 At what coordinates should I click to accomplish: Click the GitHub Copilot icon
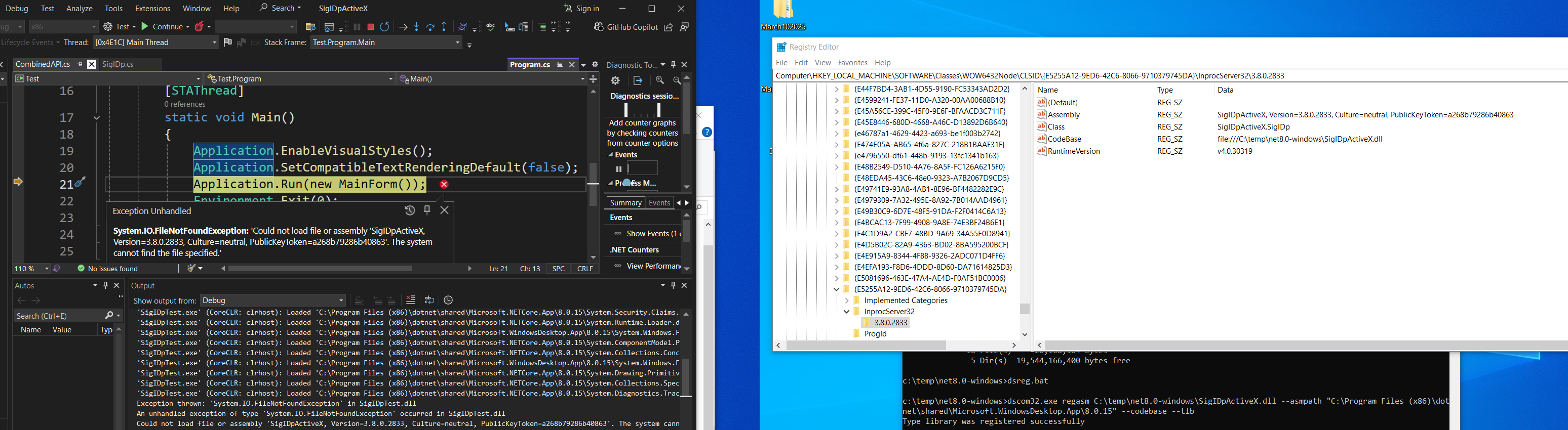point(599,27)
